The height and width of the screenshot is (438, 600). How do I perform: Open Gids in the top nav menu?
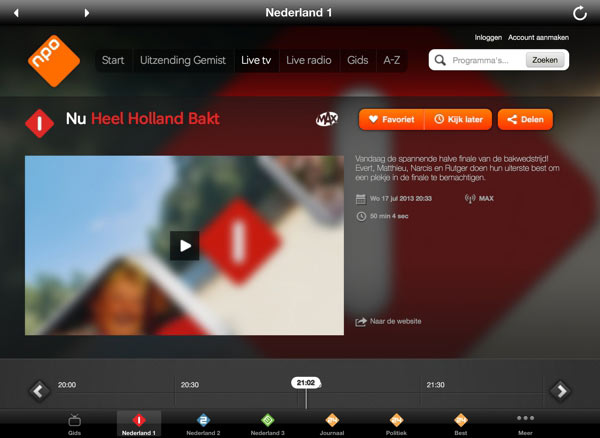pos(358,60)
